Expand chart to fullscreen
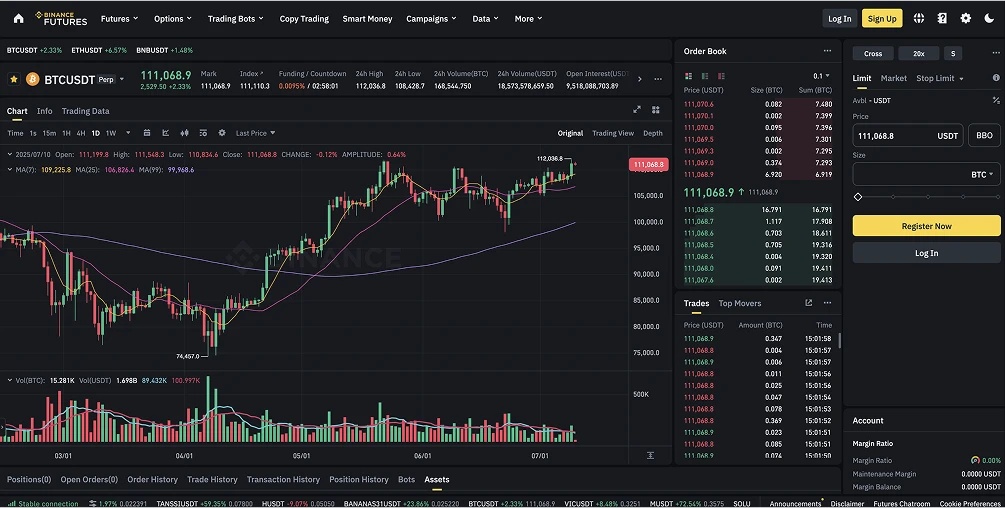The width and height of the screenshot is (1005, 508). click(636, 110)
